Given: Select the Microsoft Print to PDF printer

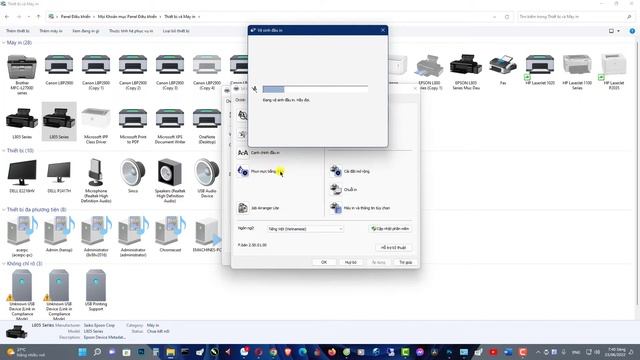Looking at the screenshot, I should 133,125.
